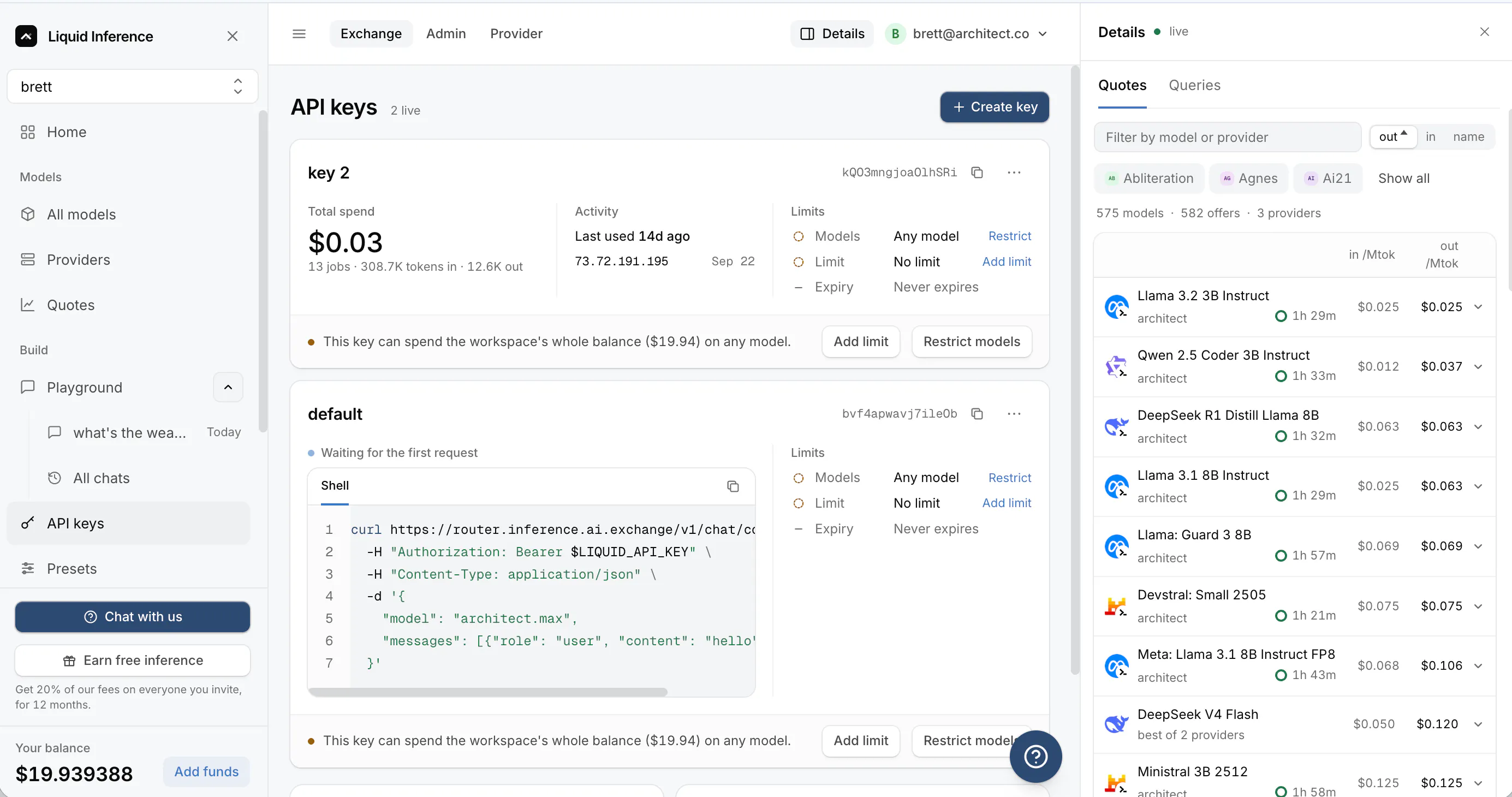Expand Qwen 2.5 Coder 3B Instruct quote
The image size is (1512, 797).
[x=1479, y=367]
